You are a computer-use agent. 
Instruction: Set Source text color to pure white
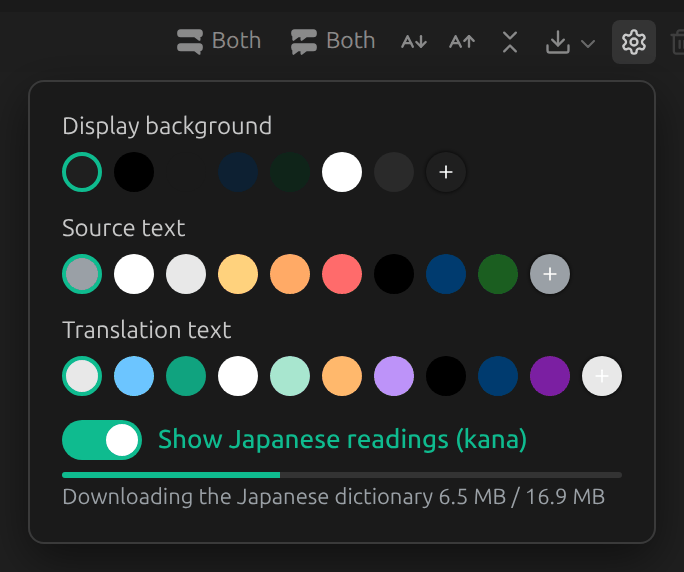(x=134, y=274)
